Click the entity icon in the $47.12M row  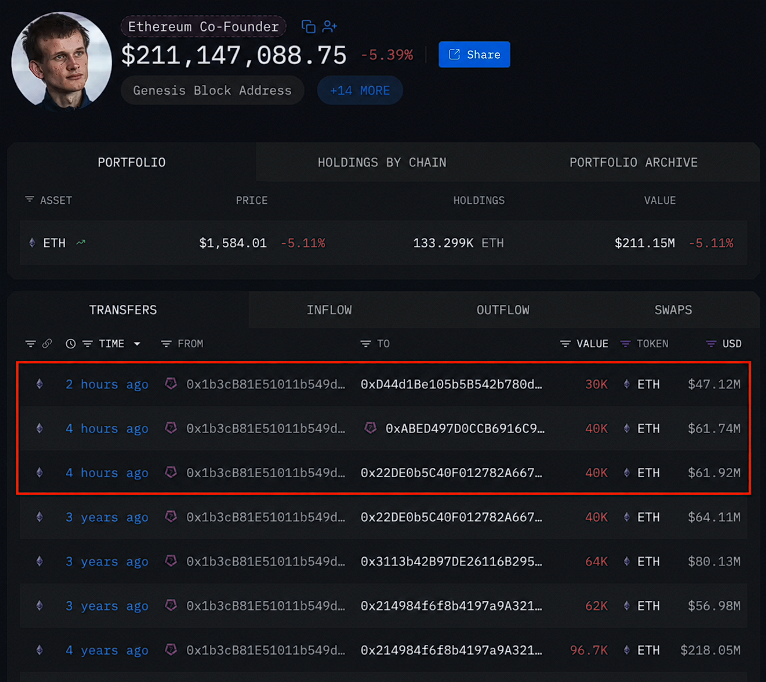click(x=170, y=384)
